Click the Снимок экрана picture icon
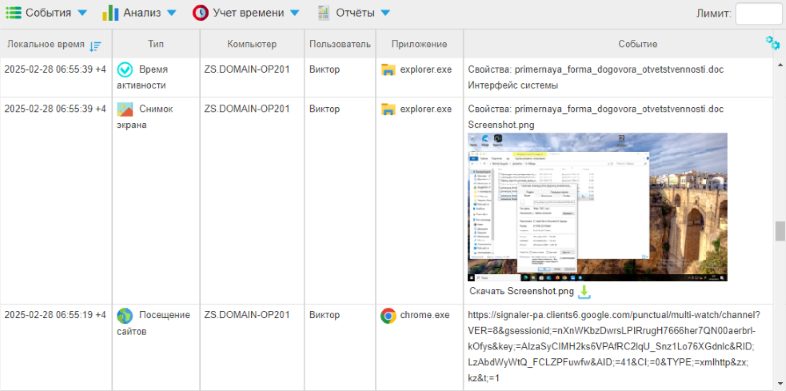This screenshot has height=391, width=786. pos(125,109)
